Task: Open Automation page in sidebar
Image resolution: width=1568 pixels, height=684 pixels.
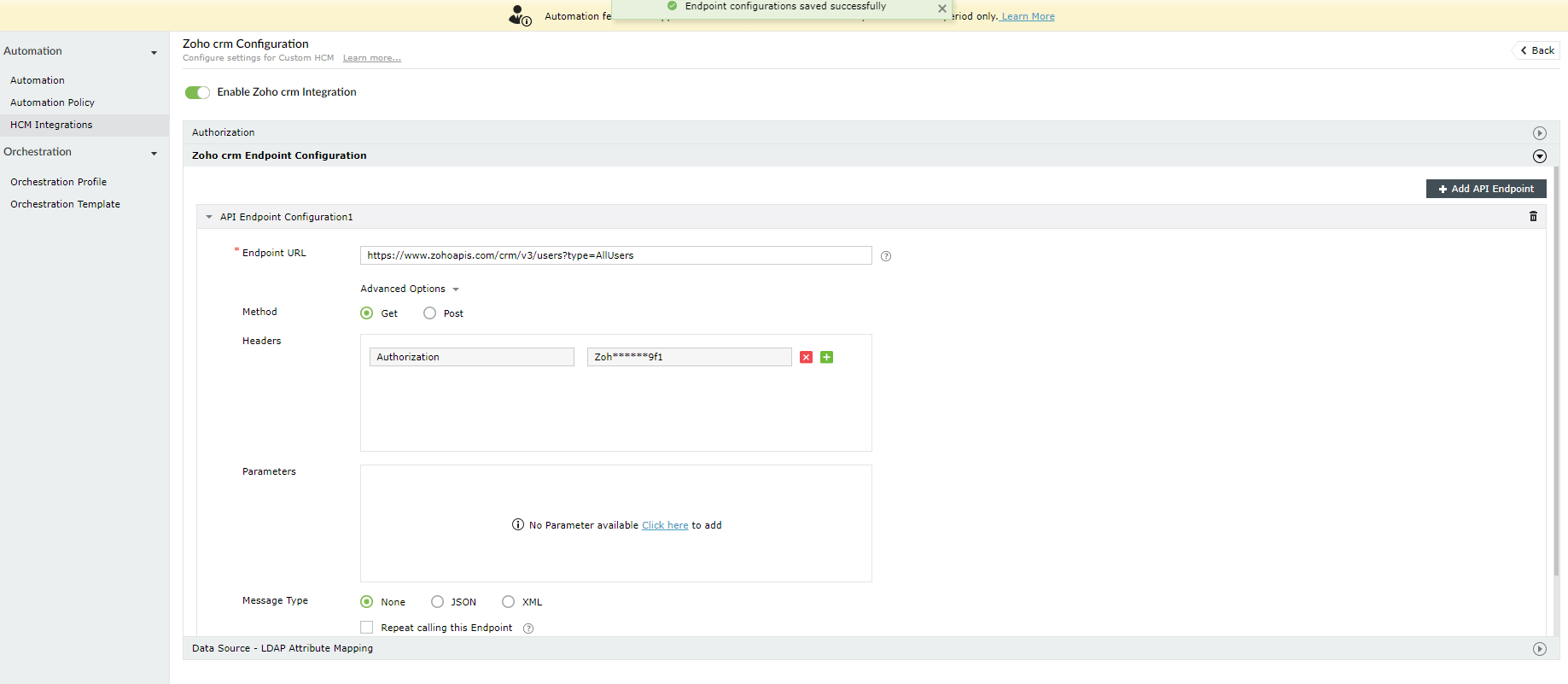Action: click(x=38, y=80)
